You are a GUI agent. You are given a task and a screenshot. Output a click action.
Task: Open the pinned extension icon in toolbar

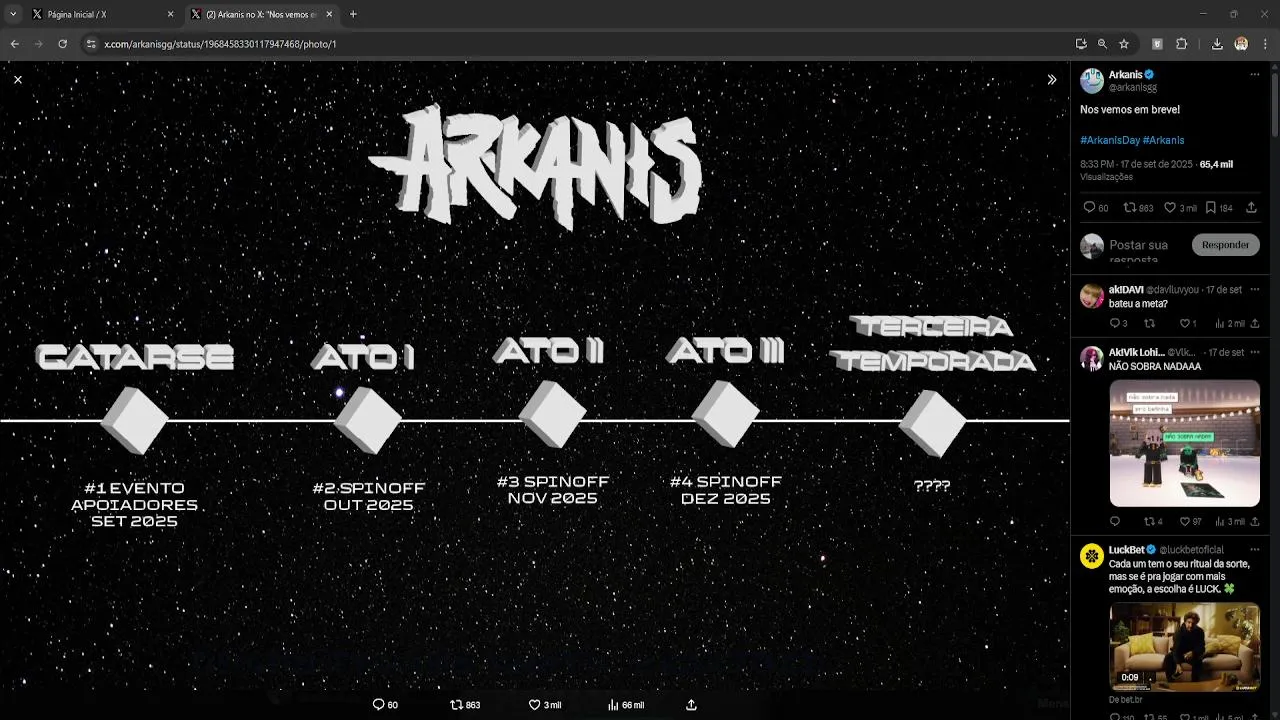(x=1157, y=44)
